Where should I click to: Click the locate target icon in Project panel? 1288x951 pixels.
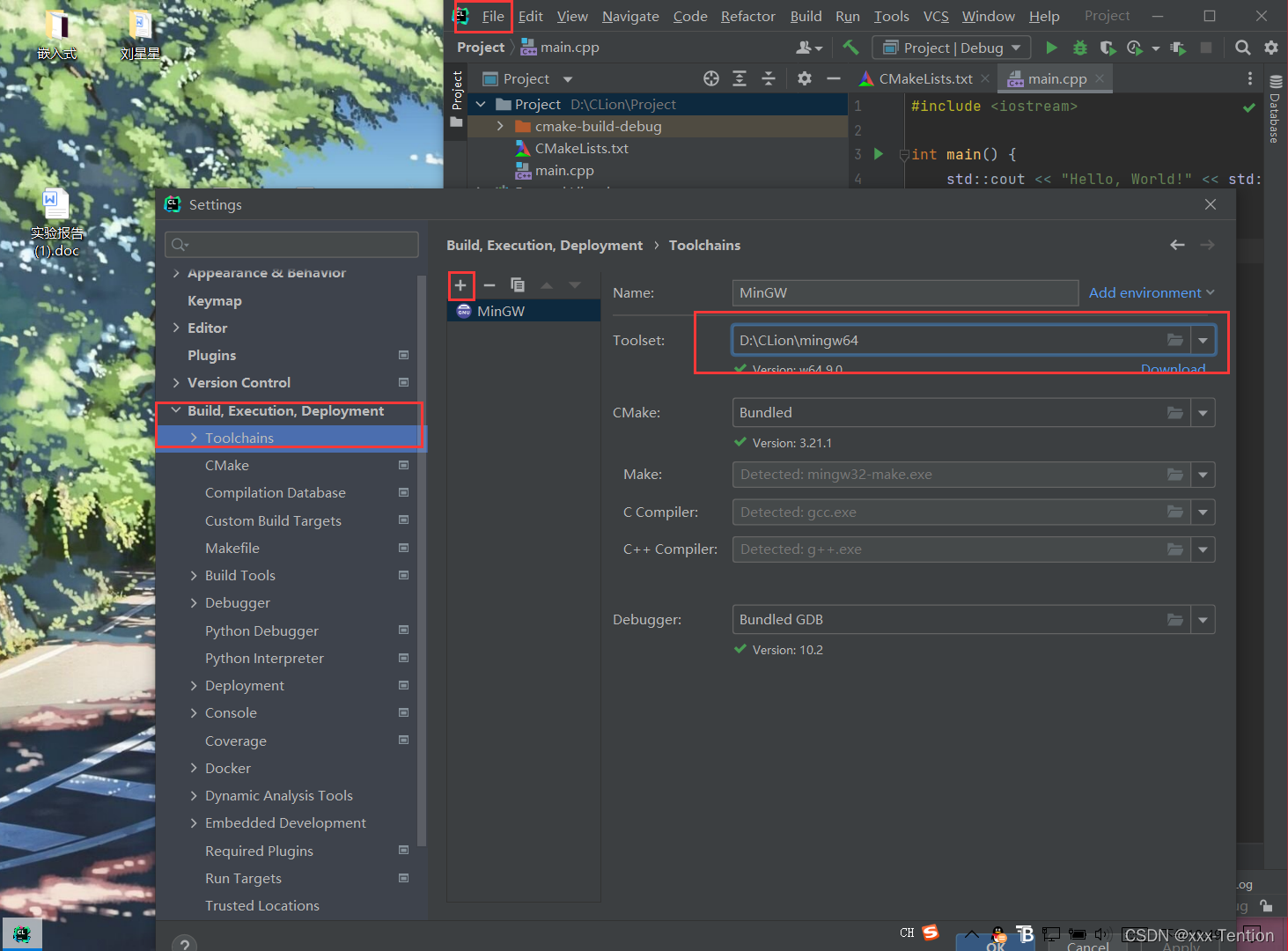point(711,79)
